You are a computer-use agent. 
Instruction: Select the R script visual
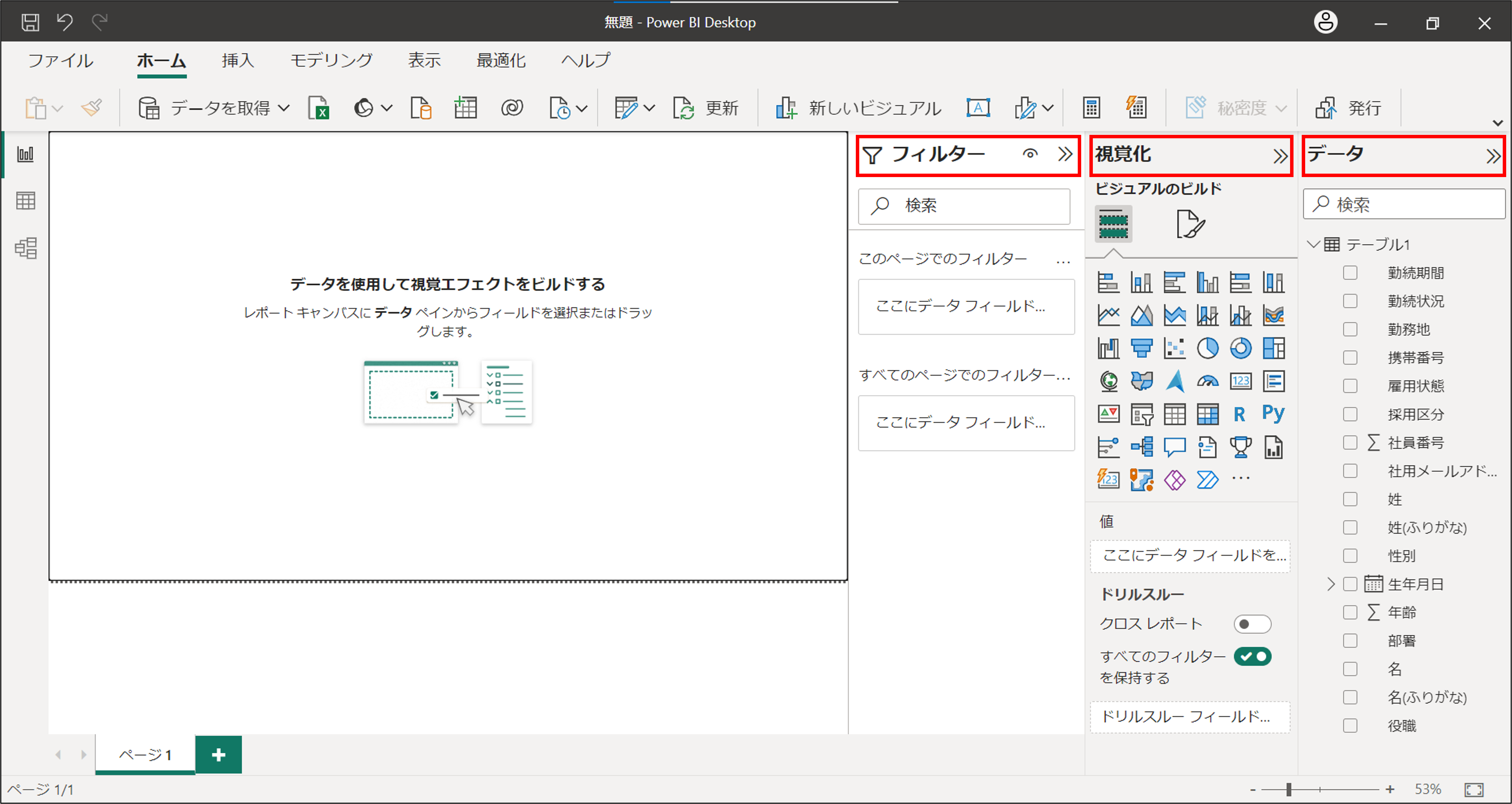click(x=1239, y=415)
